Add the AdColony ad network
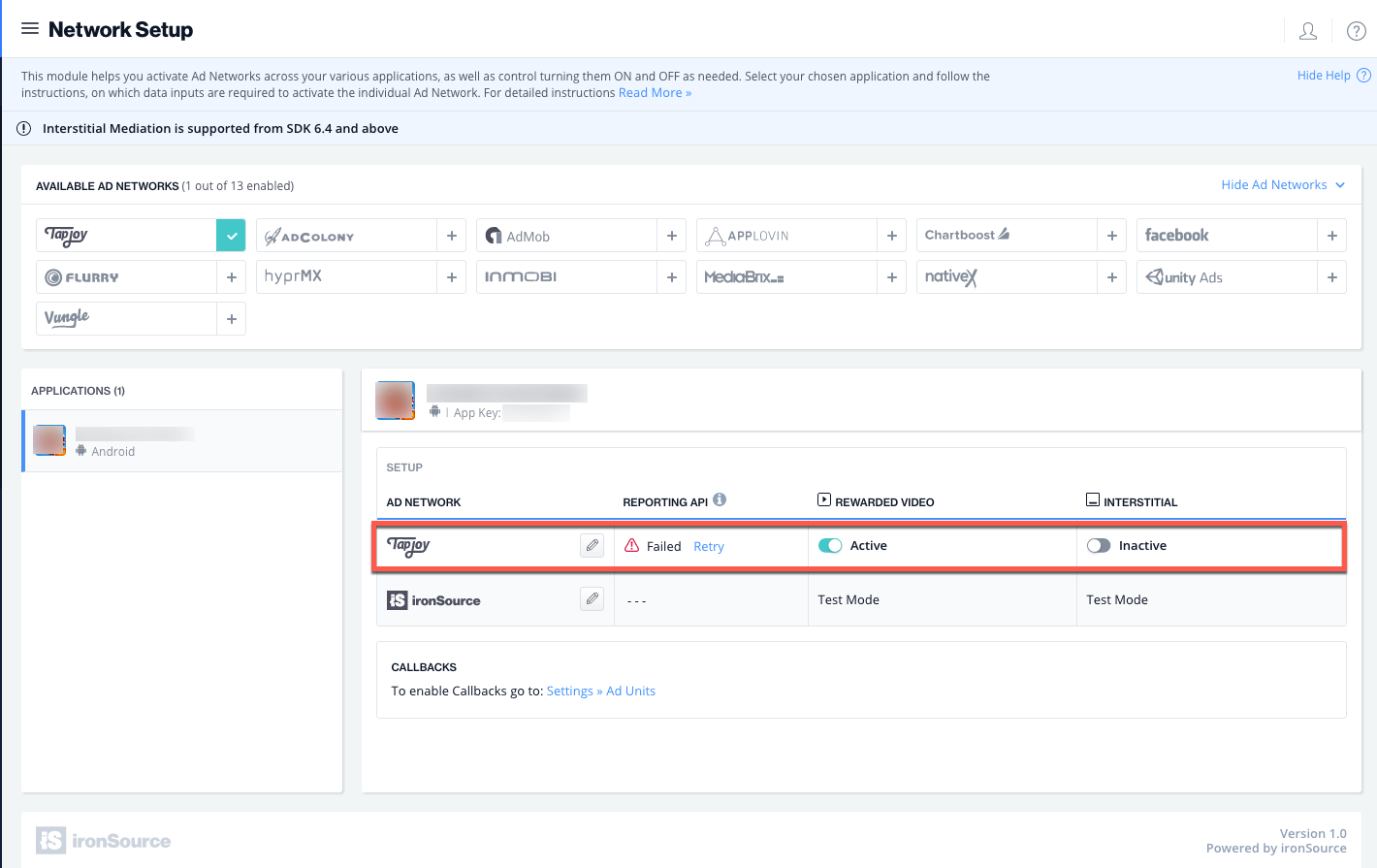Image resolution: width=1377 pixels, height=868 pixels. pos(452,236)
